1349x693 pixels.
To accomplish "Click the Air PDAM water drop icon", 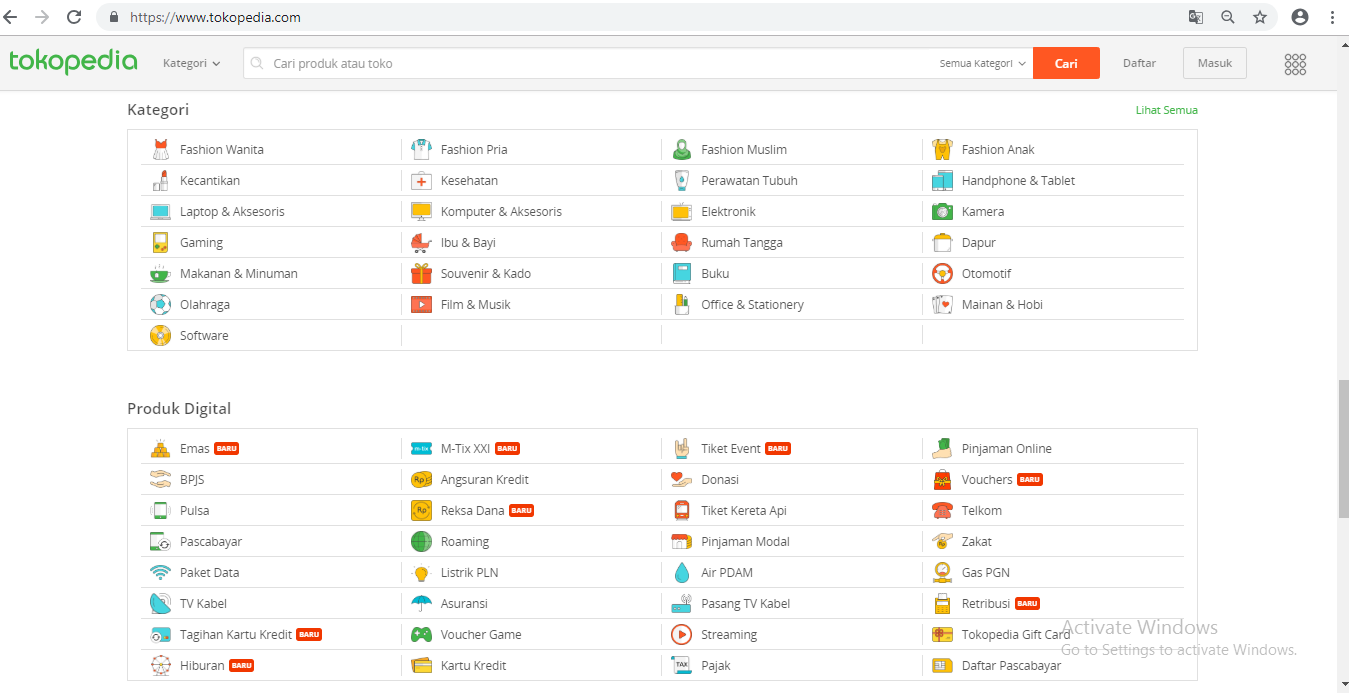I will [x=681, y=573].
